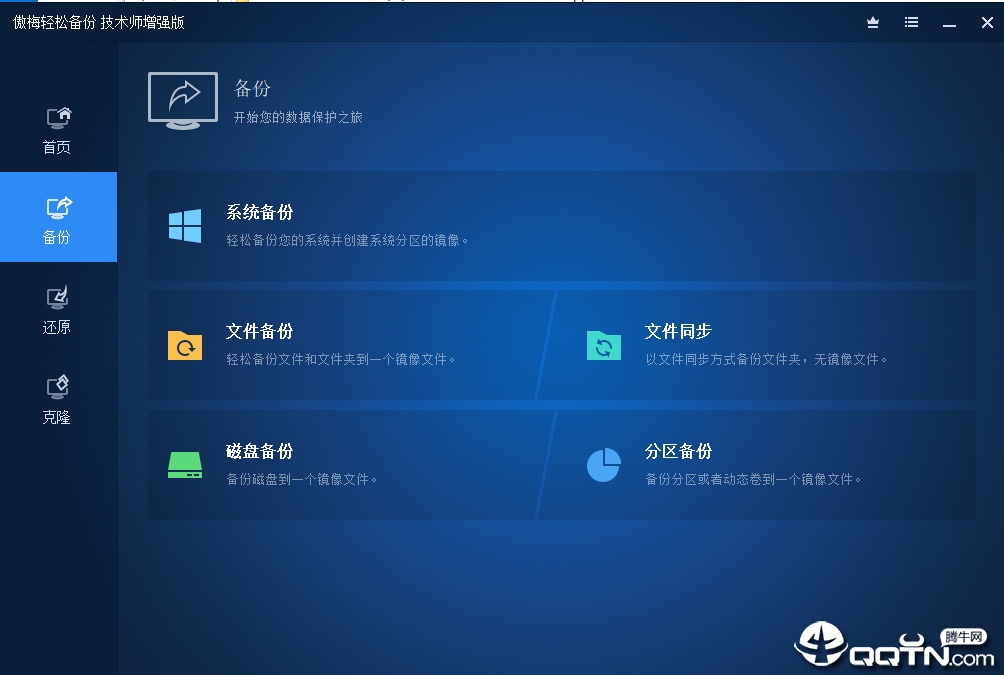The height and width of the screenshot is (675, 1004).
Task: Click the blue pie partition backup icon
Action: pos(604,465)
